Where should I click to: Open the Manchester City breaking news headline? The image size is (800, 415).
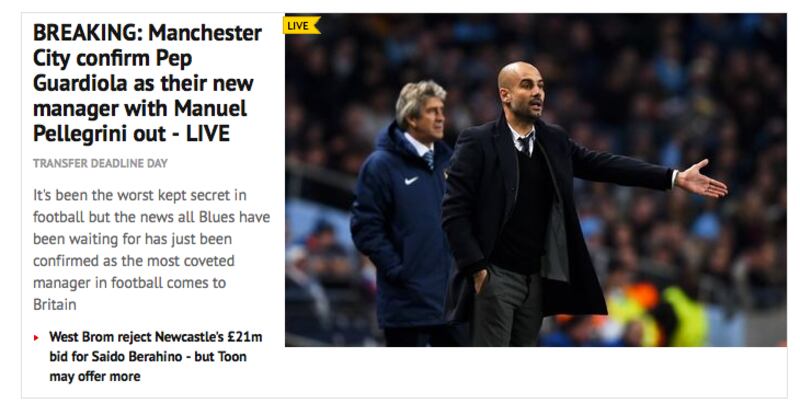pyautogui.click(x=147, y=83)
